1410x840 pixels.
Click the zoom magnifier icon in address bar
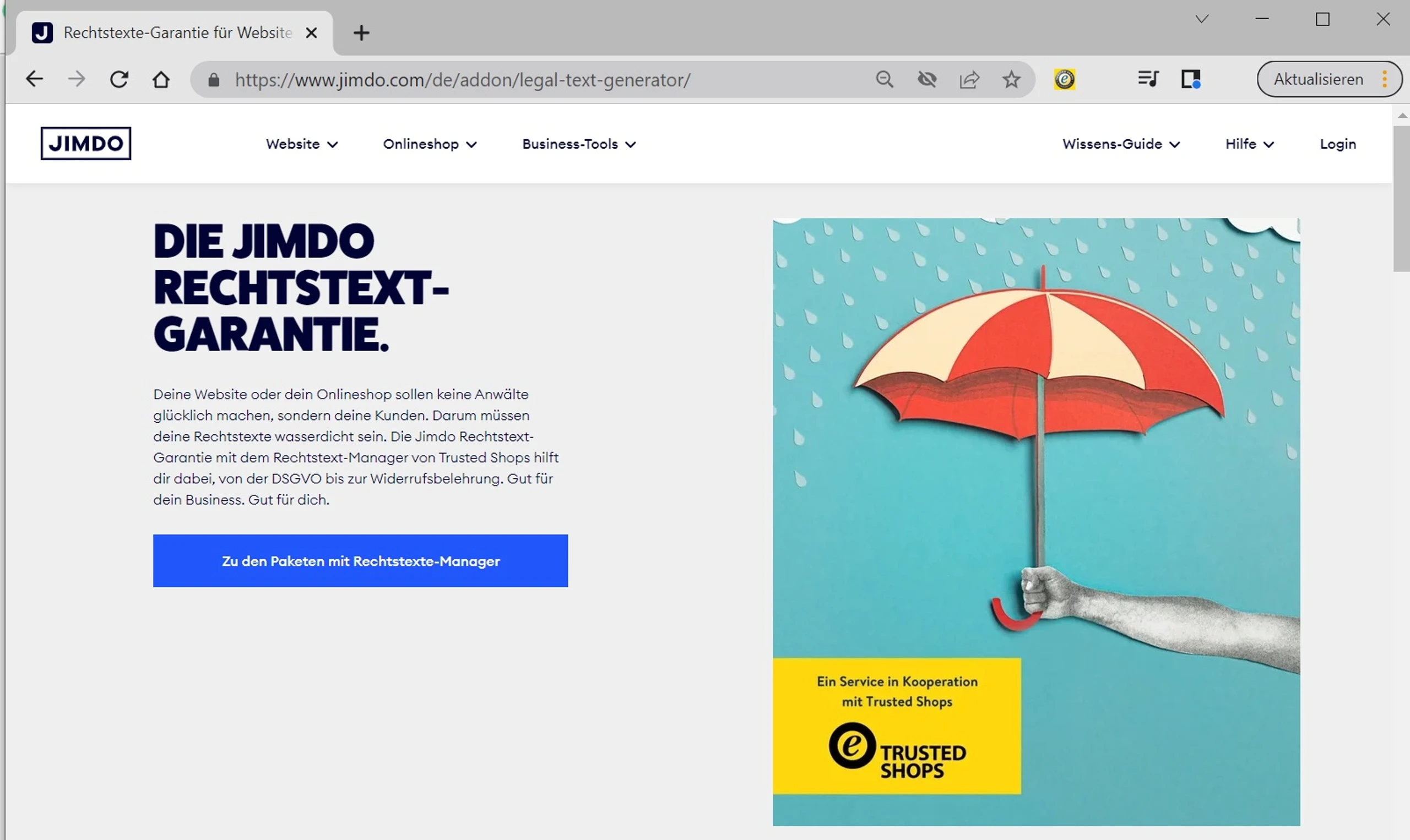pyautogui.click(x=885, y=79)
